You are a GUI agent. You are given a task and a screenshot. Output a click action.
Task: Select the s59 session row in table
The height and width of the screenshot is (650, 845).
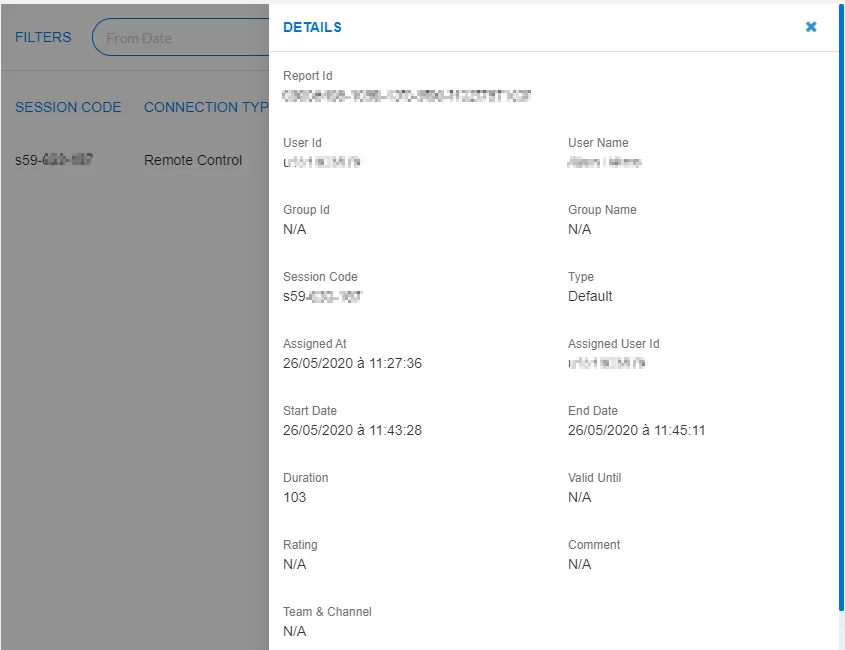coord(54,160)
